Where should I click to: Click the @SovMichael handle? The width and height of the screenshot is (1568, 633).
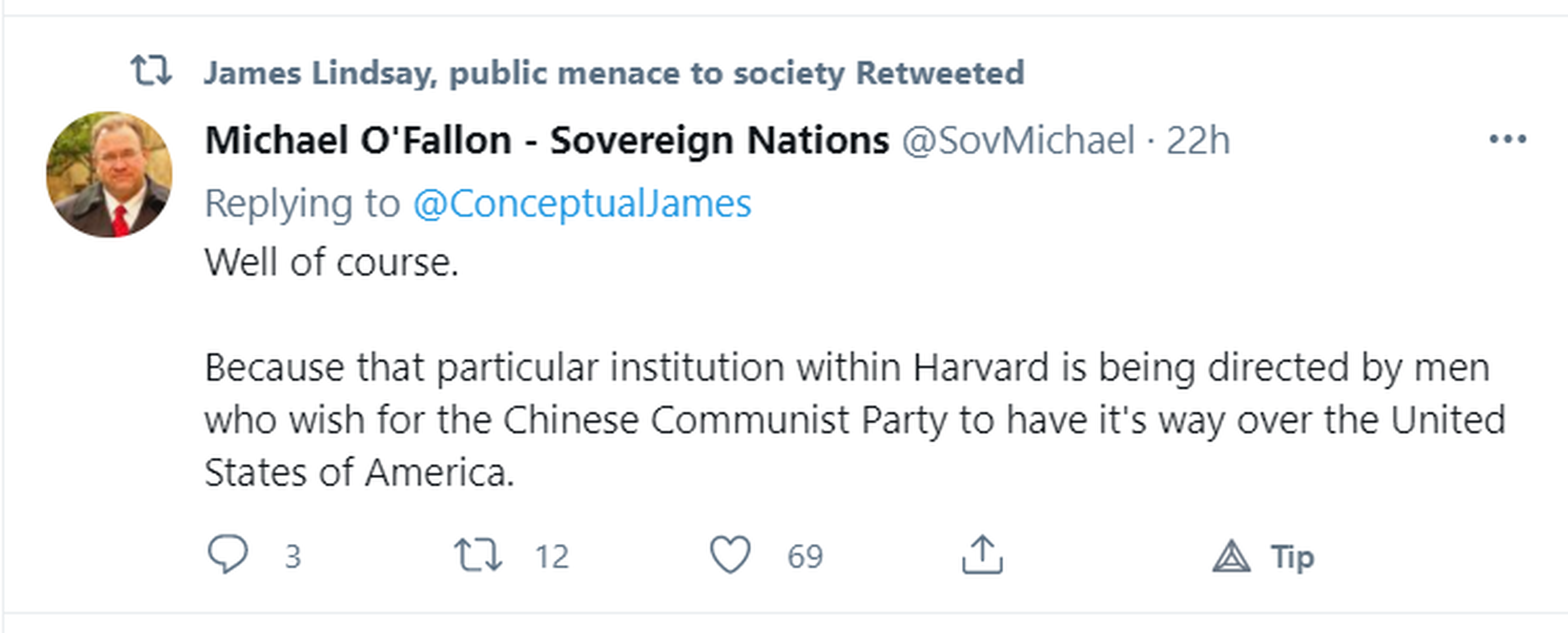(1018, 140)
